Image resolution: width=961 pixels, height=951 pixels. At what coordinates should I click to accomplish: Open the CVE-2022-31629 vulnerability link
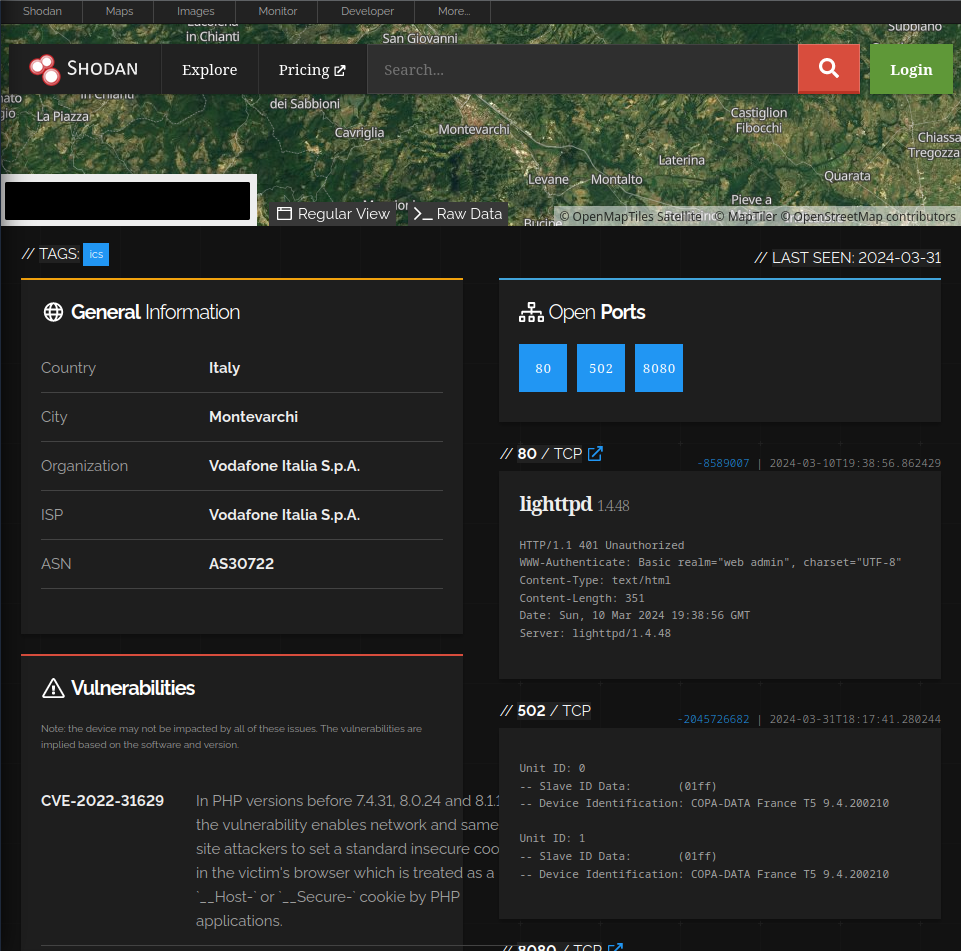point(102,800)
